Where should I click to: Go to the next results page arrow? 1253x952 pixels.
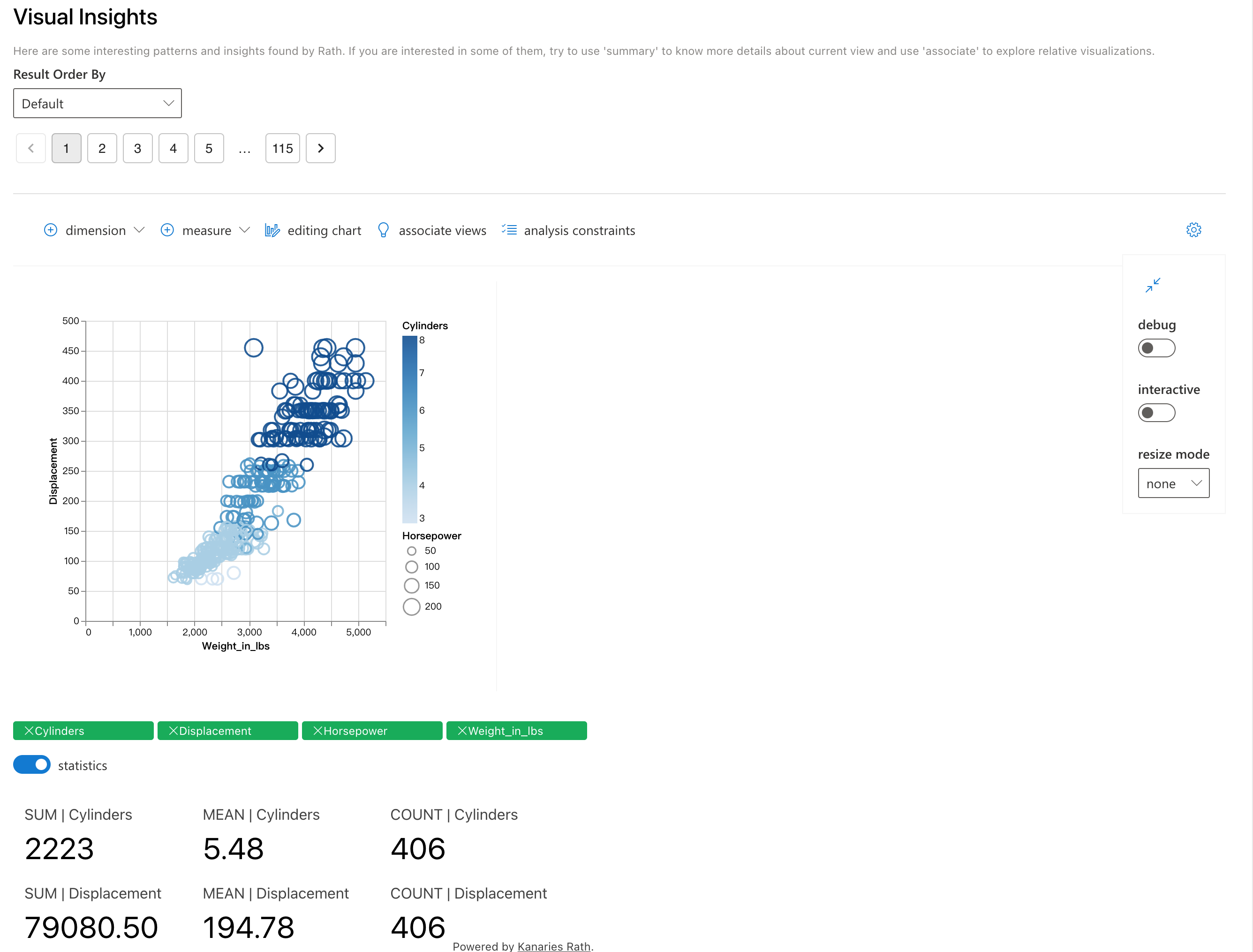pos(321,149)
